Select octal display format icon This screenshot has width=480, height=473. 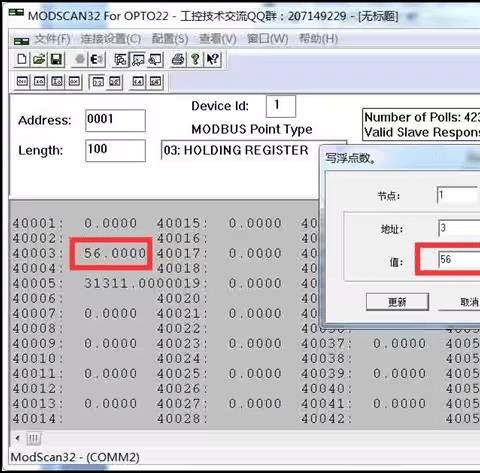click(39, 82)
